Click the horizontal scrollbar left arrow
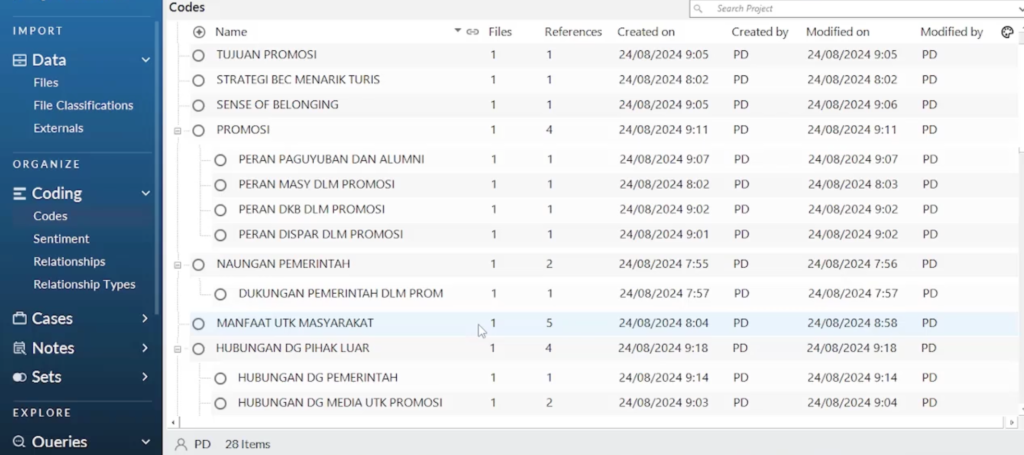Screen dimensions: 1024x455 click(x=172, y=423)
